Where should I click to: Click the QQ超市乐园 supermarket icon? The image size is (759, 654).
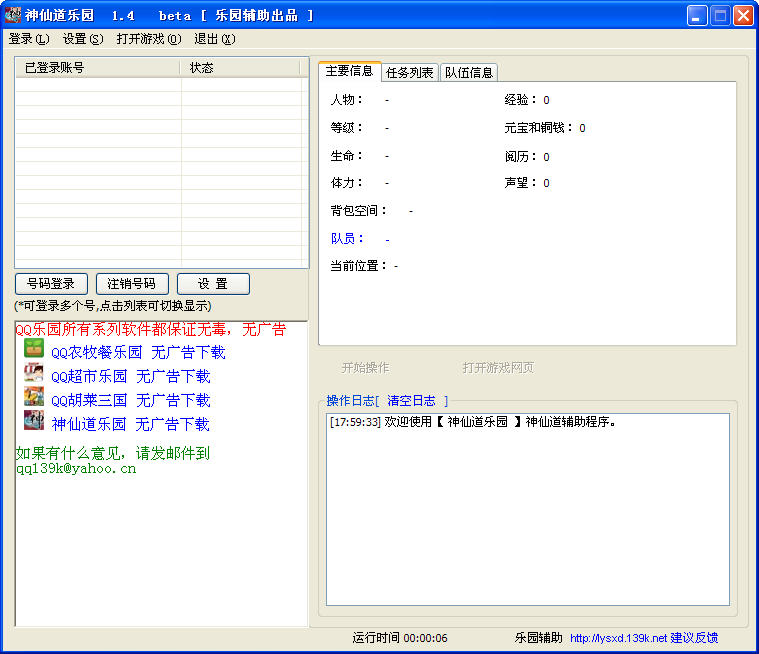[x=34, y=373]
